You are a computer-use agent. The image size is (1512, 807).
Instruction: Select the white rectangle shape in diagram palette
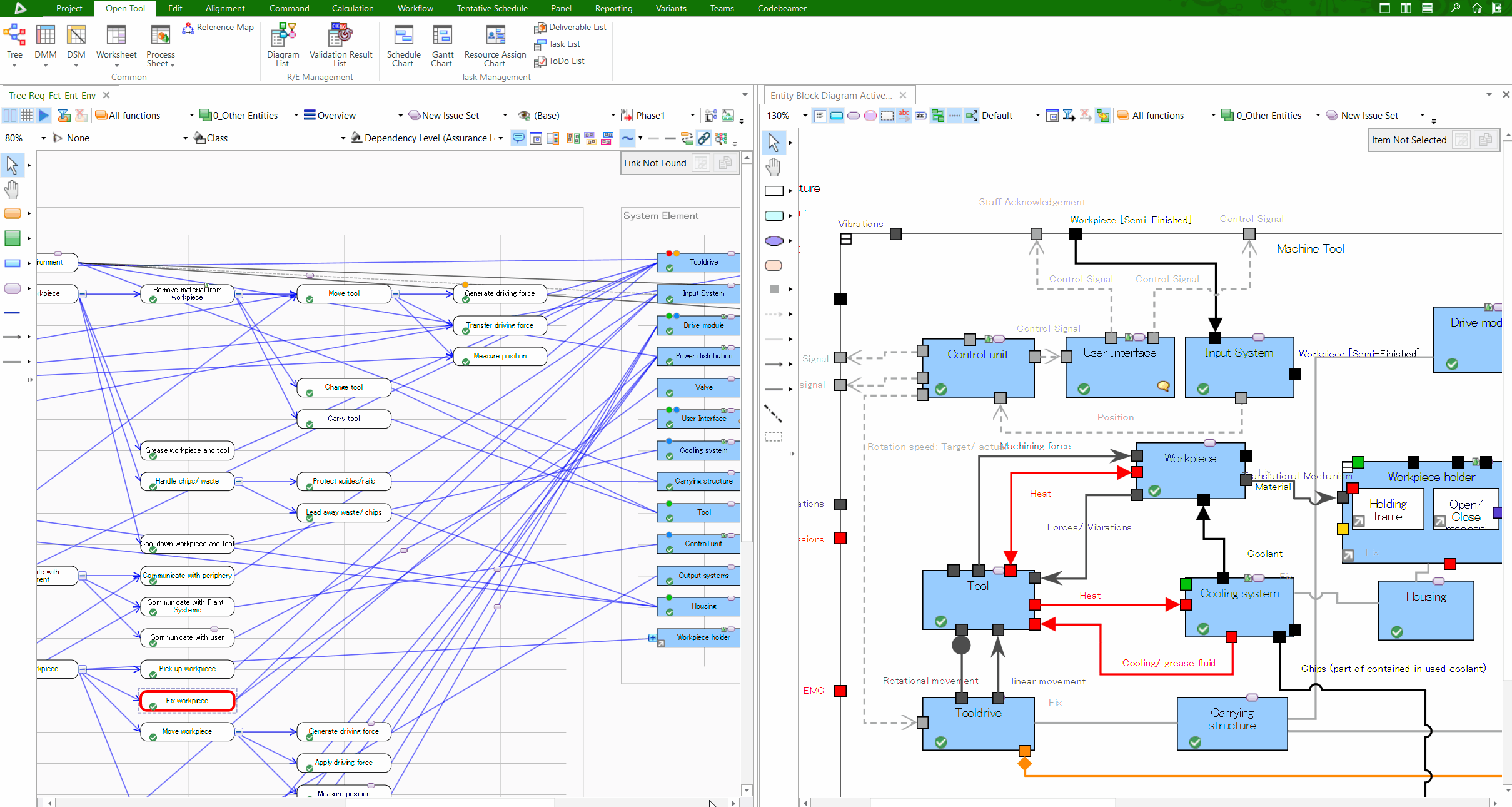tap(774, 191)
